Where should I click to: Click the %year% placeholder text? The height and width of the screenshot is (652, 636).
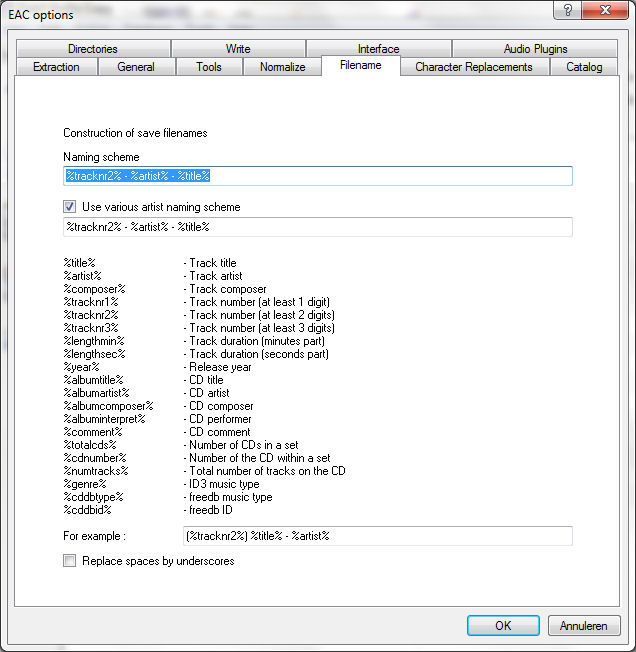click(x=81, y=367)
